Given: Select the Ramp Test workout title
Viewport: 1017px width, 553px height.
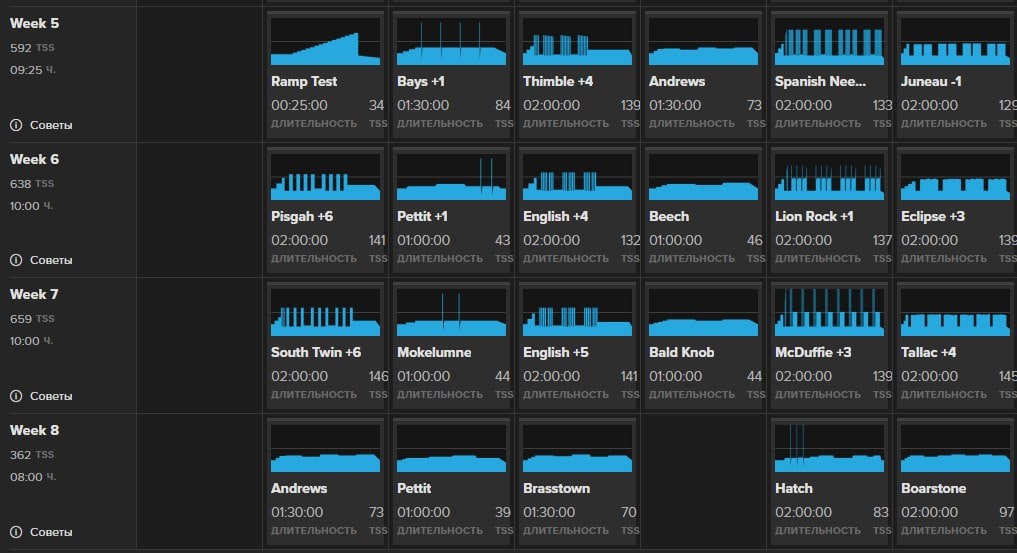Looking at the screenshot, I should point(304,81).
